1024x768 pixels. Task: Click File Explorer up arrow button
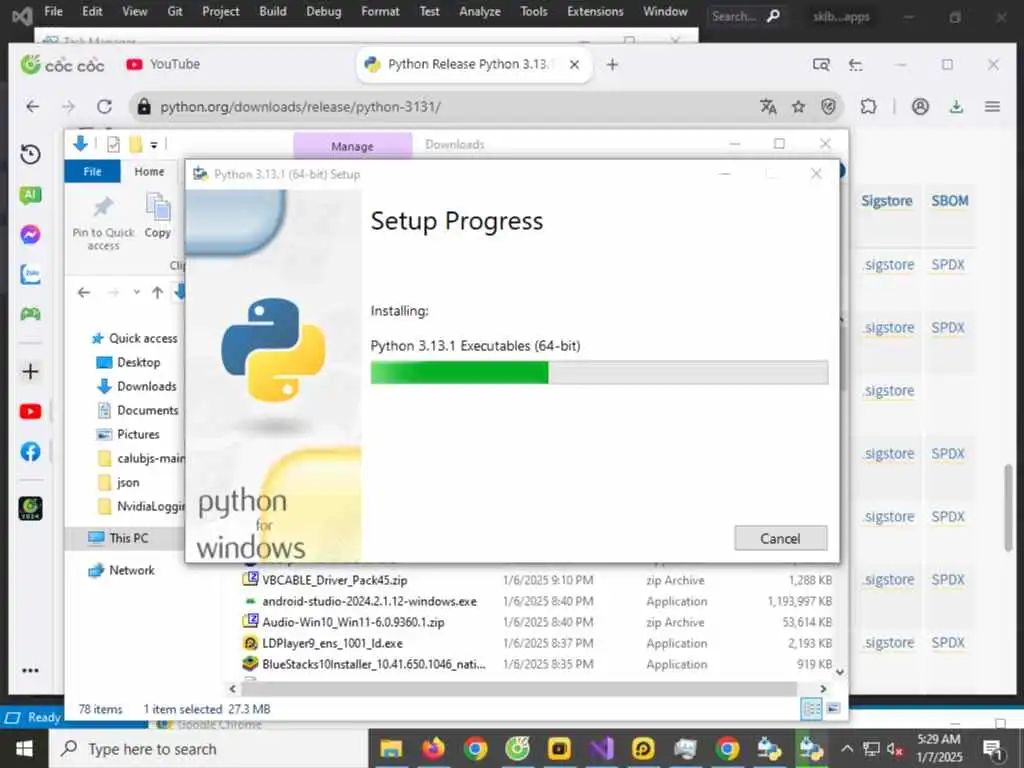(x=157, y=293)
